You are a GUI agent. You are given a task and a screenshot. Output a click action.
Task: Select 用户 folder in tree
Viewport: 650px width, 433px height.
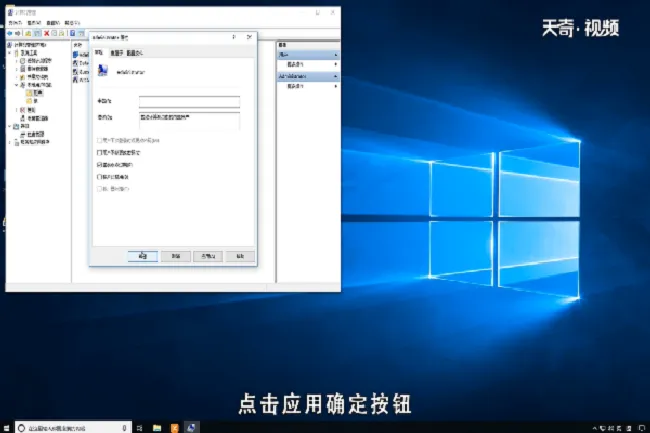pyautogui.click(x=35, y=93)
